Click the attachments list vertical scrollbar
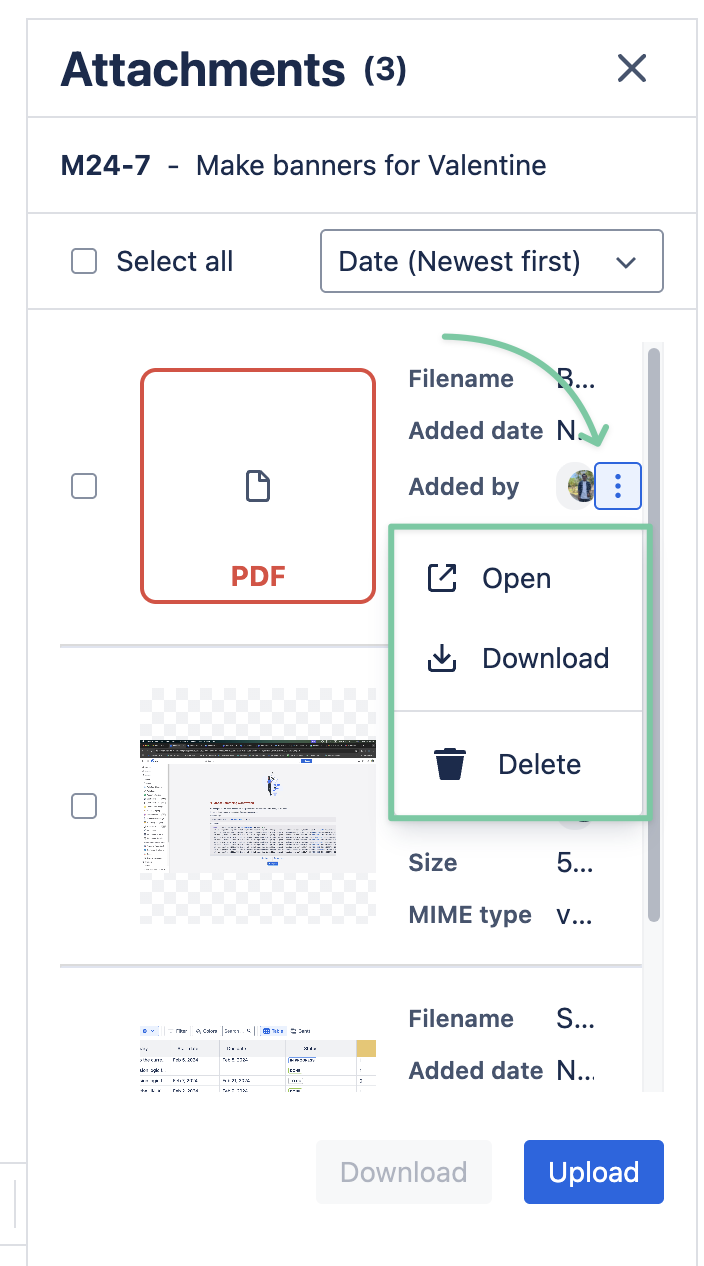The image size is (704, 1266). click(654, 630)
